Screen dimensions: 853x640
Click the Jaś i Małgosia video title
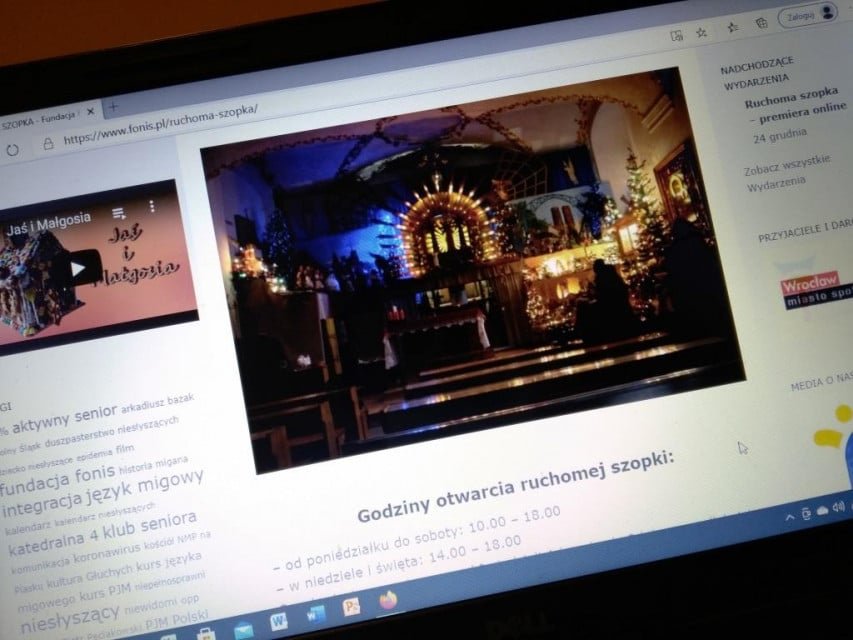(x=48, y=225)
